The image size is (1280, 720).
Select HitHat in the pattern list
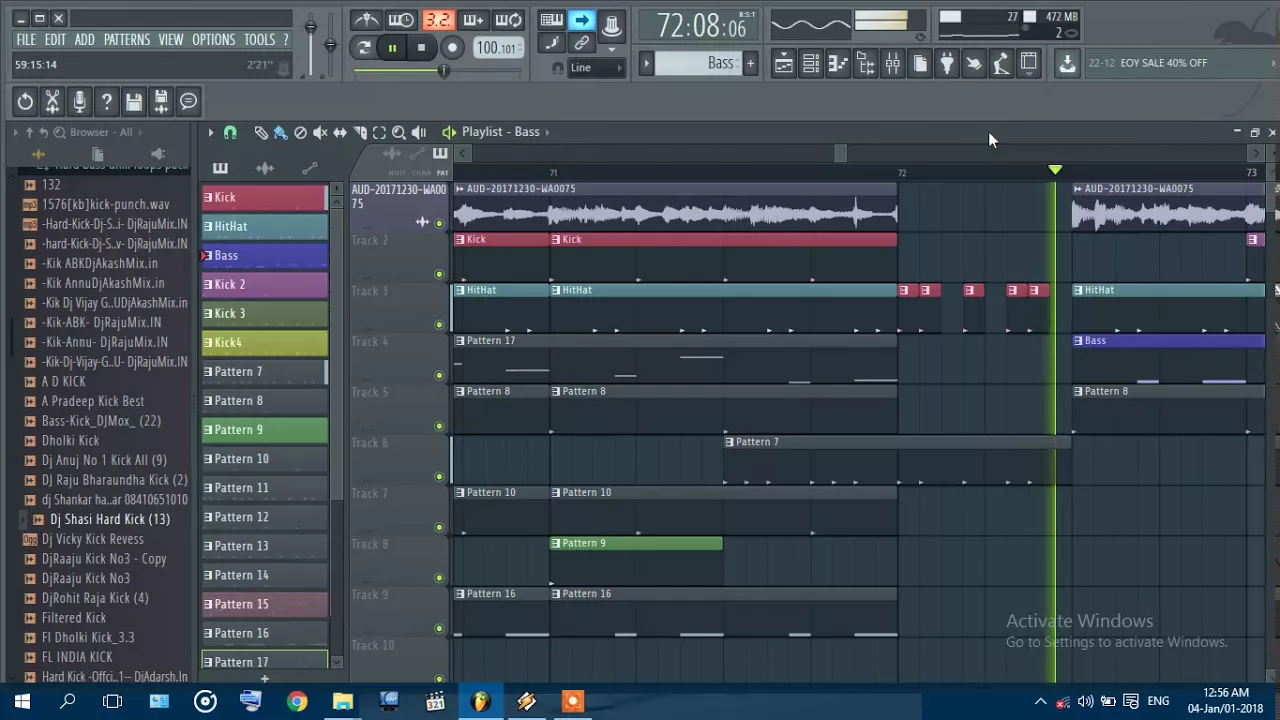tap(264, 227)
